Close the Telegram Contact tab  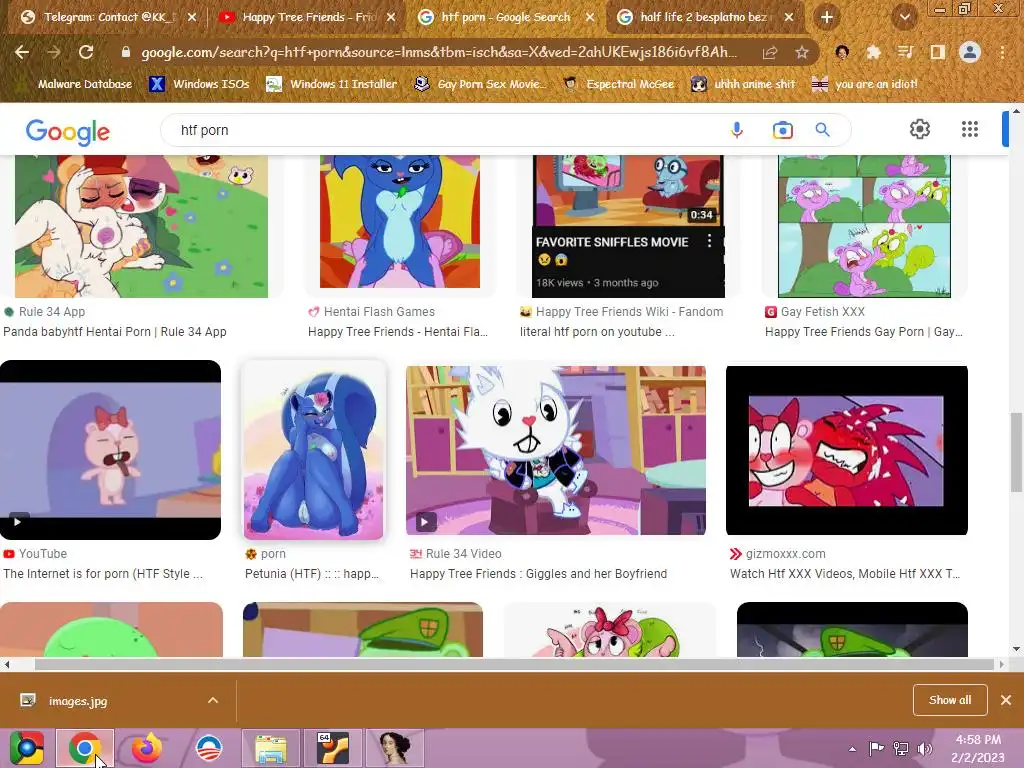(192, 17)
